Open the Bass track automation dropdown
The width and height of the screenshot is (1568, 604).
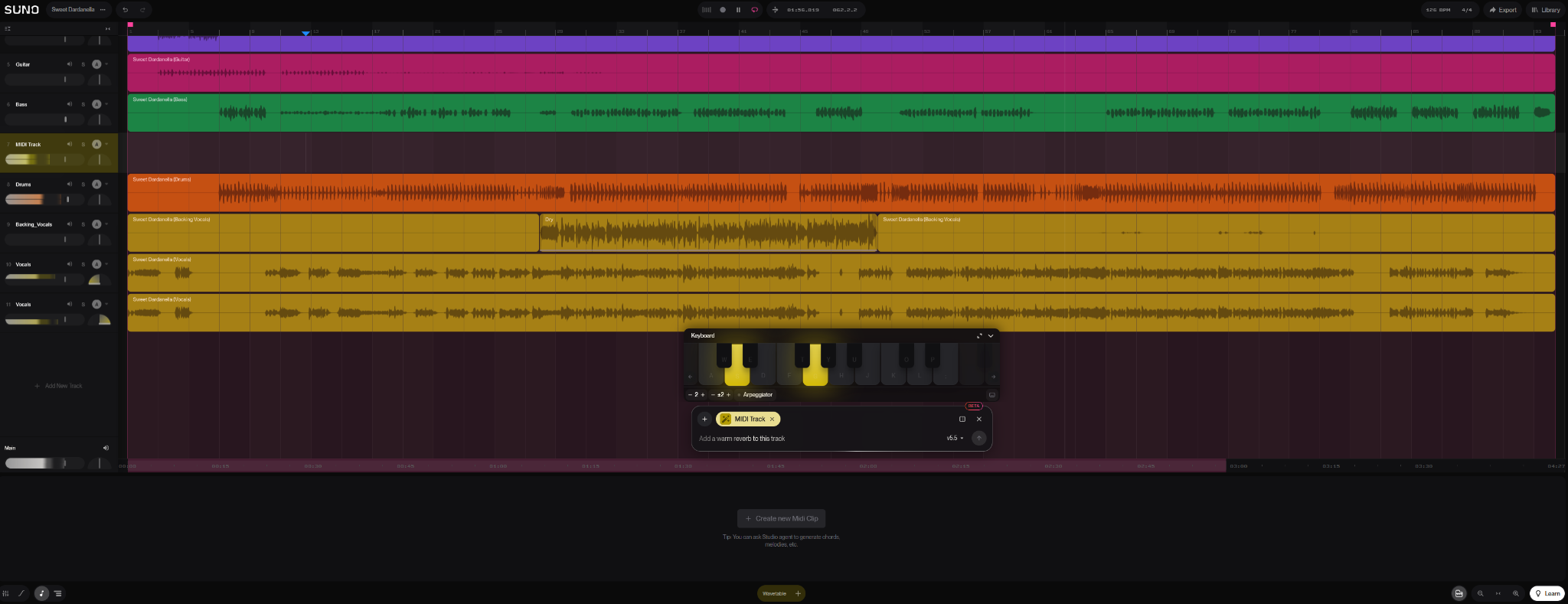coord(106,104)
